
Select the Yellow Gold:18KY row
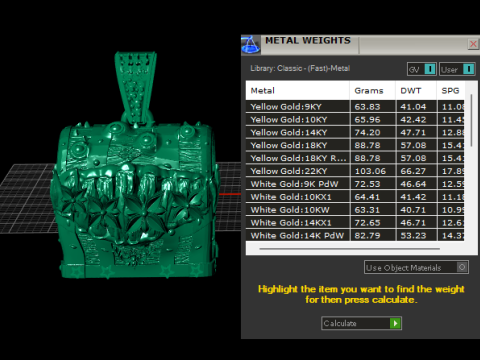pos(355,145)
